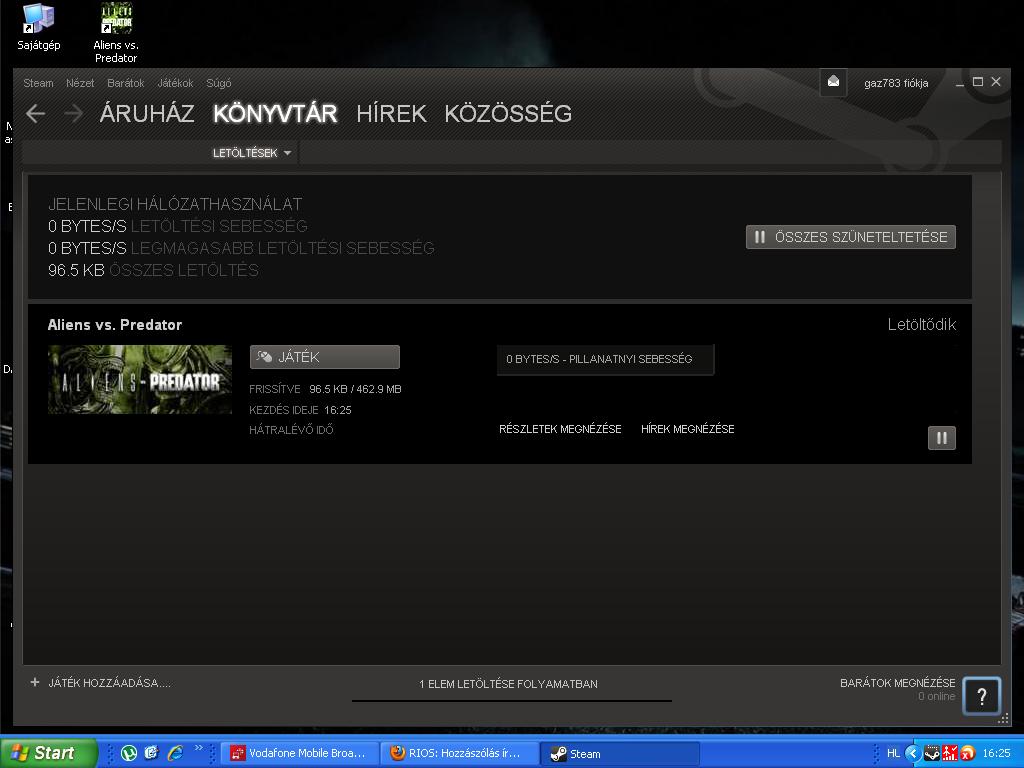Click Összes szüneteltetése button
This screenshot has height=768, width=1024.
[850, 237]
